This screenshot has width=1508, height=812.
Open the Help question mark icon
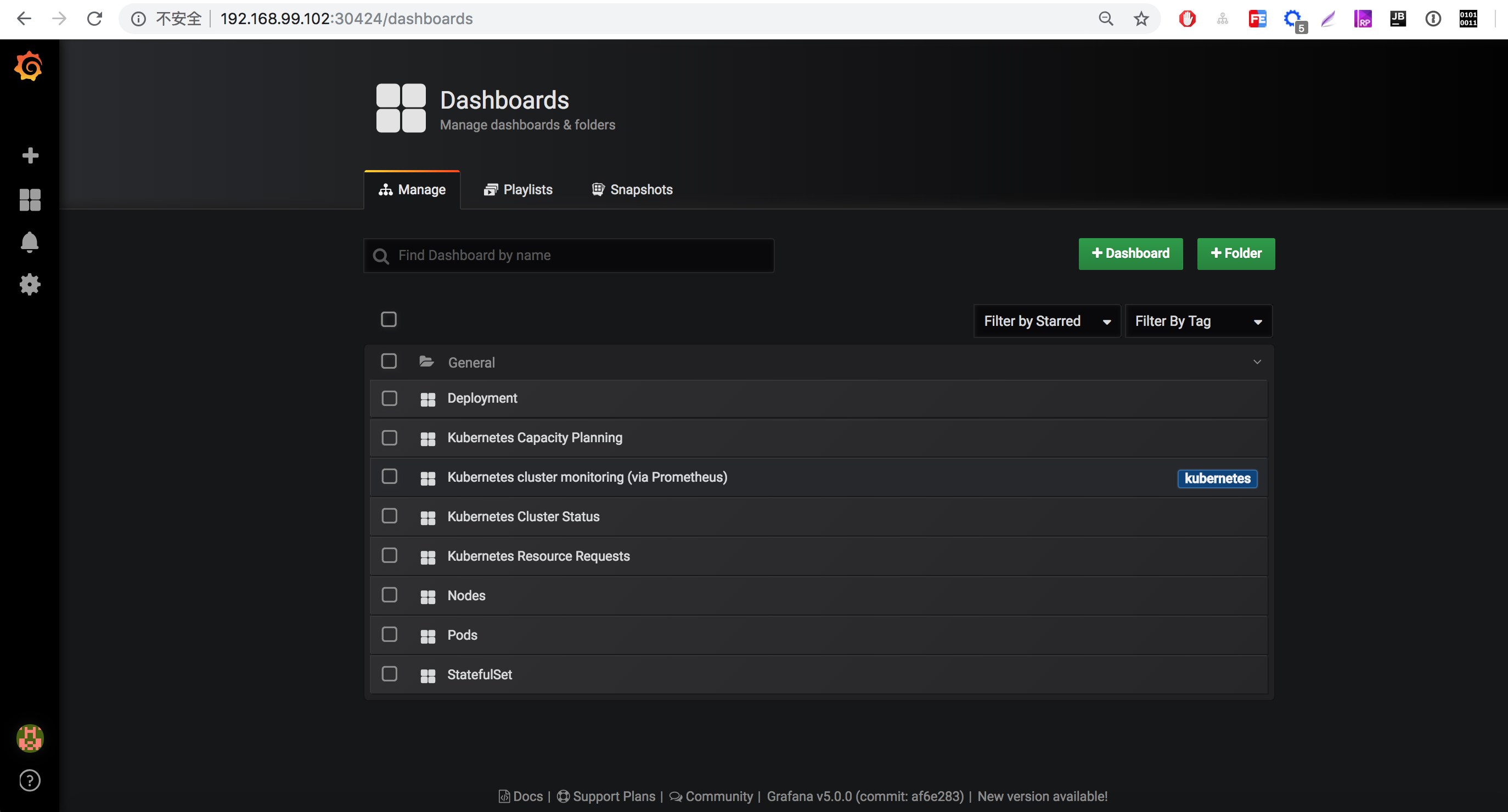coord(30,780)
